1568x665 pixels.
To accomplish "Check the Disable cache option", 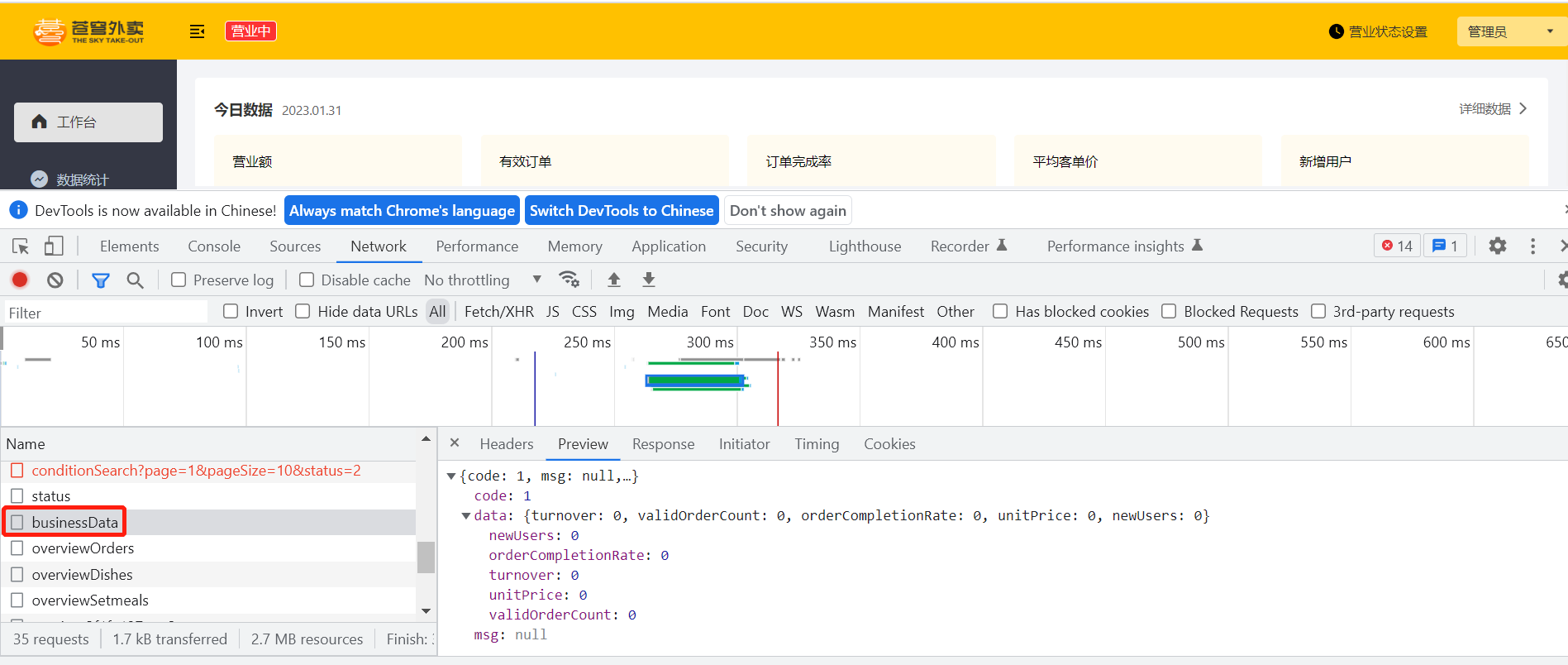I will pos(307,280).
